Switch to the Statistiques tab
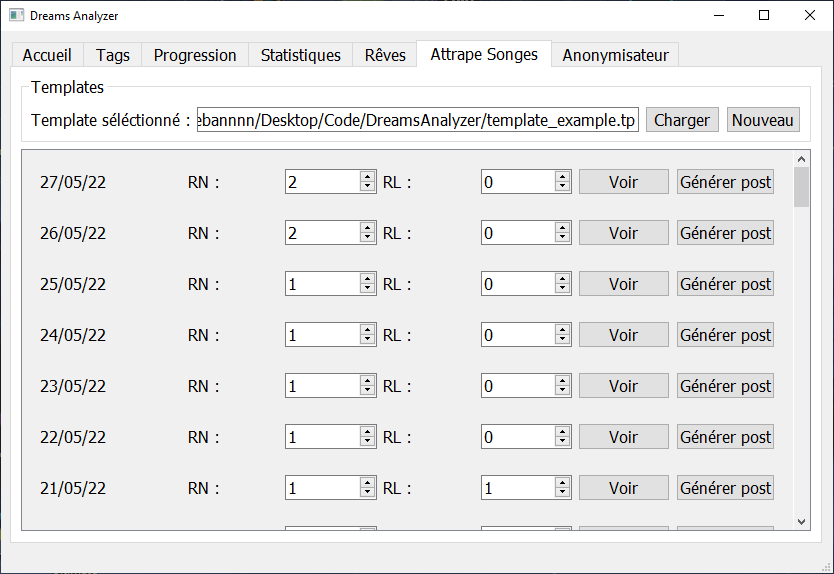The image size is (834, 574). pos(300,55)
